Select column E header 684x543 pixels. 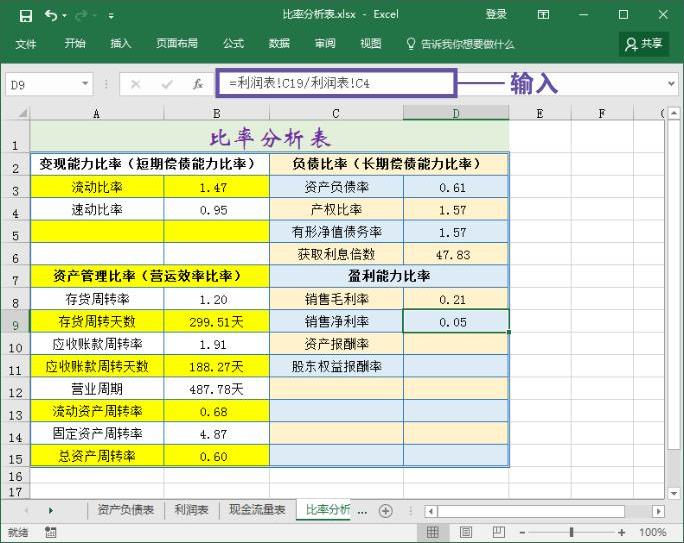click(x=540, y=113)
